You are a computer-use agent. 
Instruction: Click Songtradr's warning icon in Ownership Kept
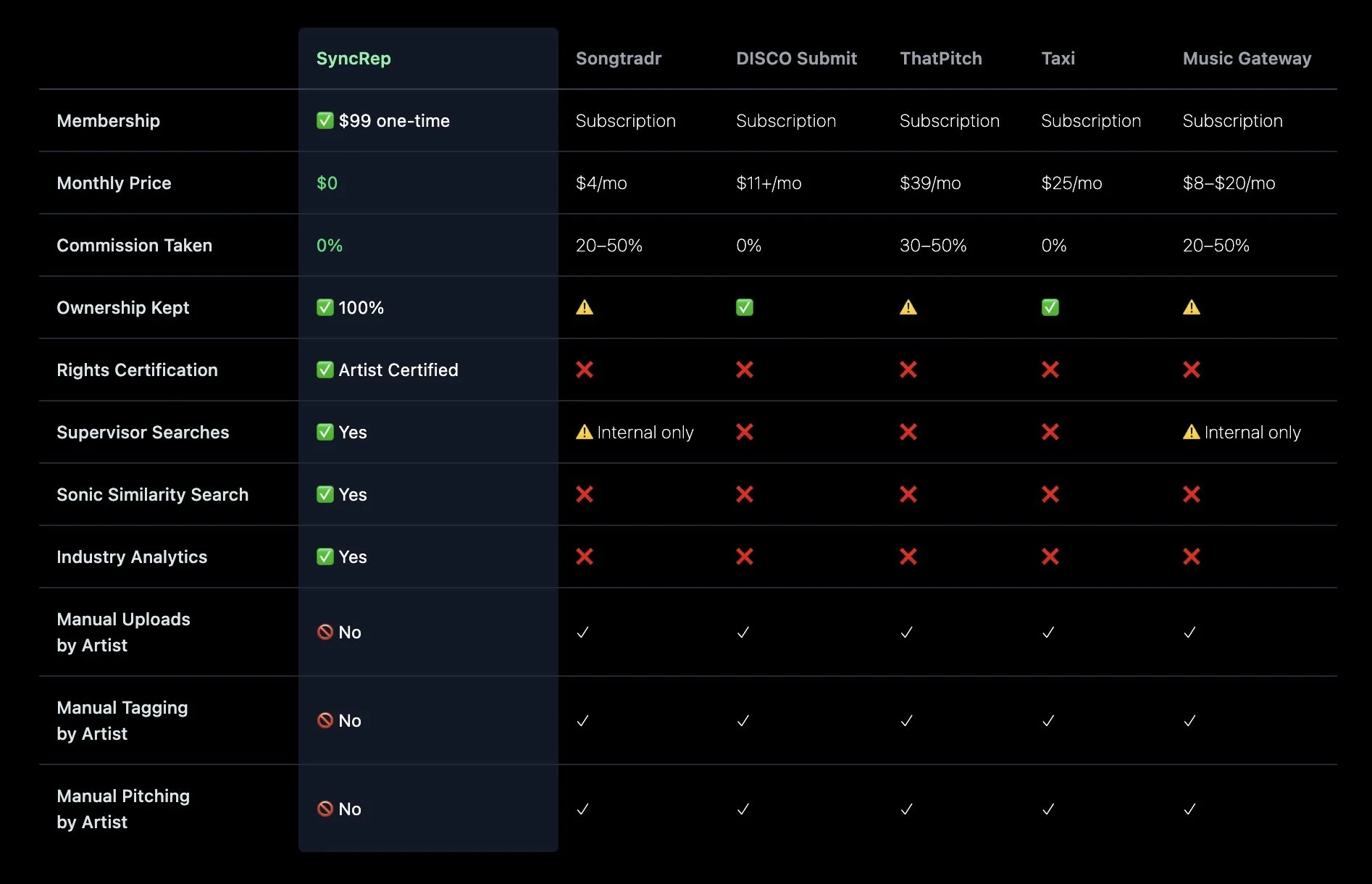(585, 307)
